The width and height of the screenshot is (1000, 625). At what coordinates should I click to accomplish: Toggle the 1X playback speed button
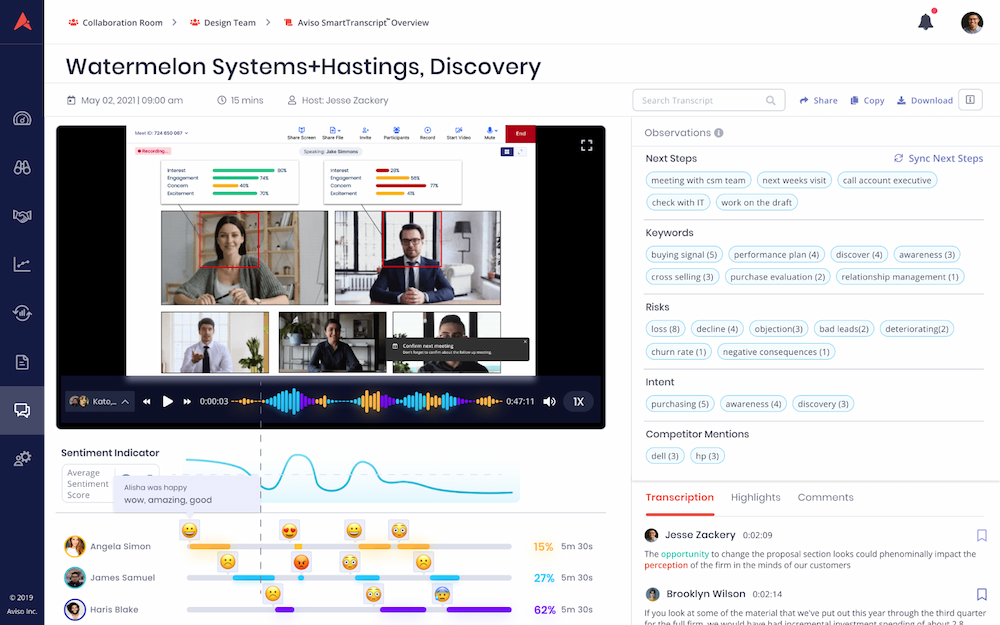tap(578, 402)
